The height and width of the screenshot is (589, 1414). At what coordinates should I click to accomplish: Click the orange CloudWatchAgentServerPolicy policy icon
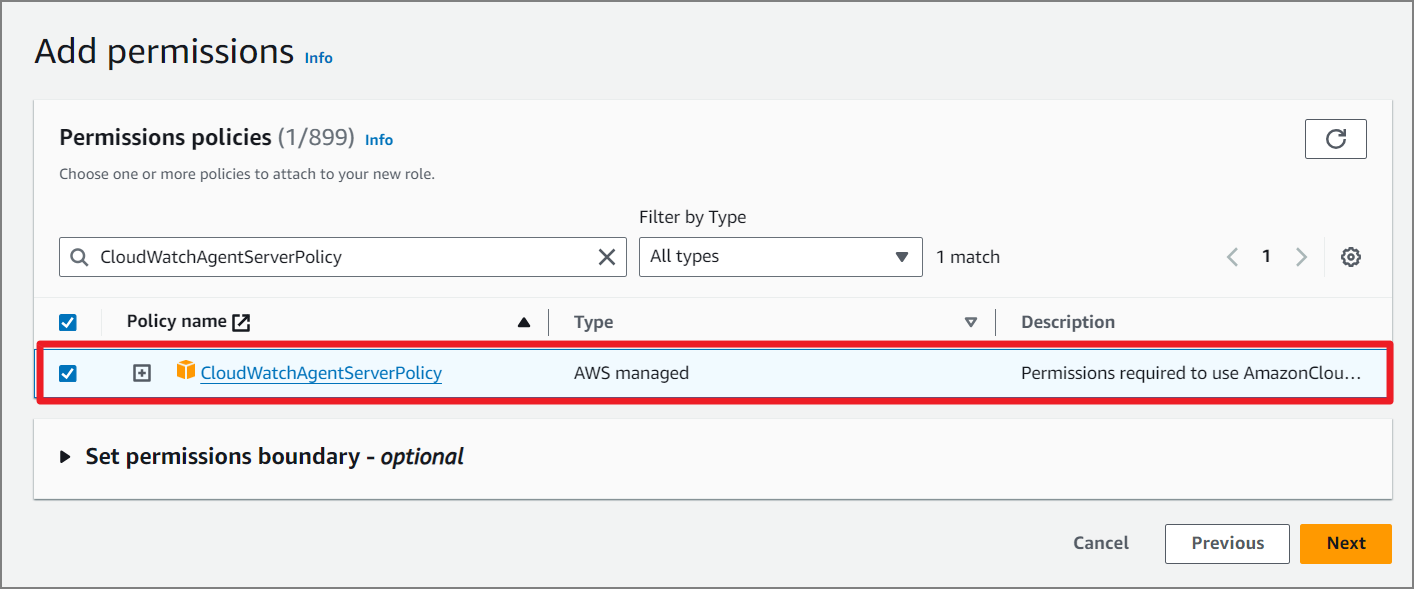186,371
